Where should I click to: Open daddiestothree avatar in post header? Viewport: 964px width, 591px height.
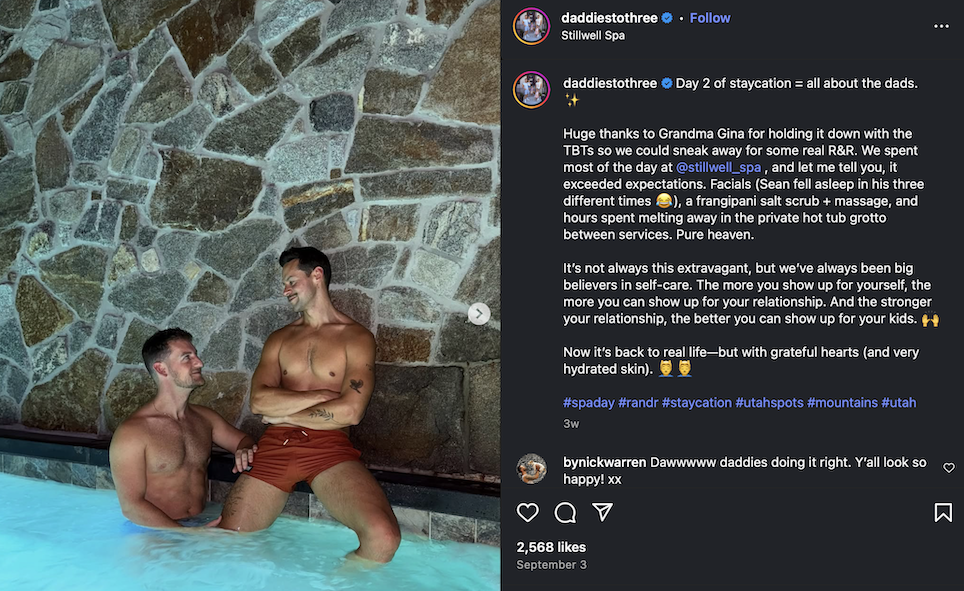tap(531, 26)
